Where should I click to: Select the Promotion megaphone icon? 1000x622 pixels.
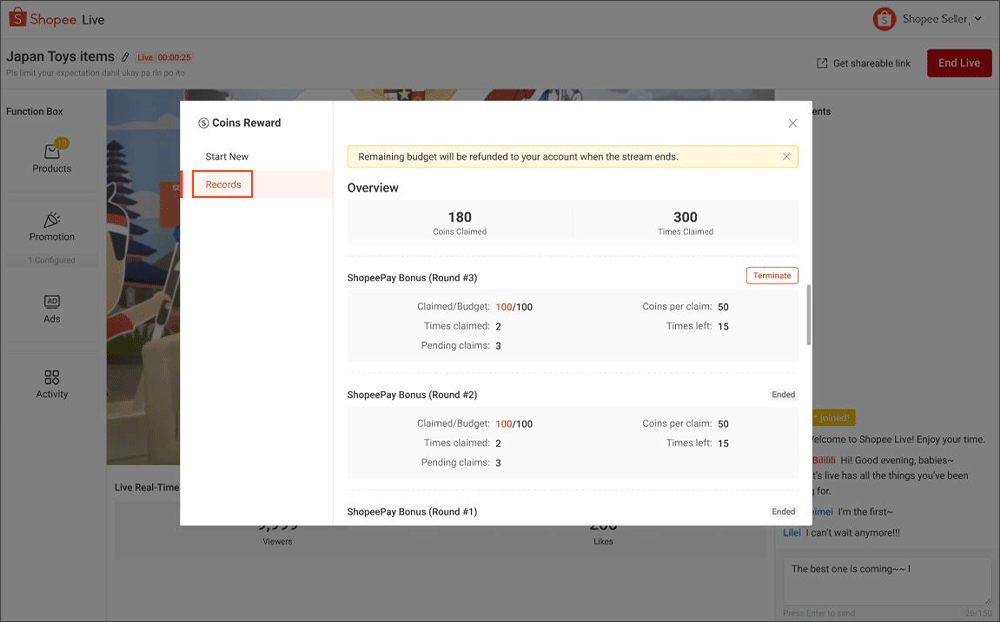(51, 222)
